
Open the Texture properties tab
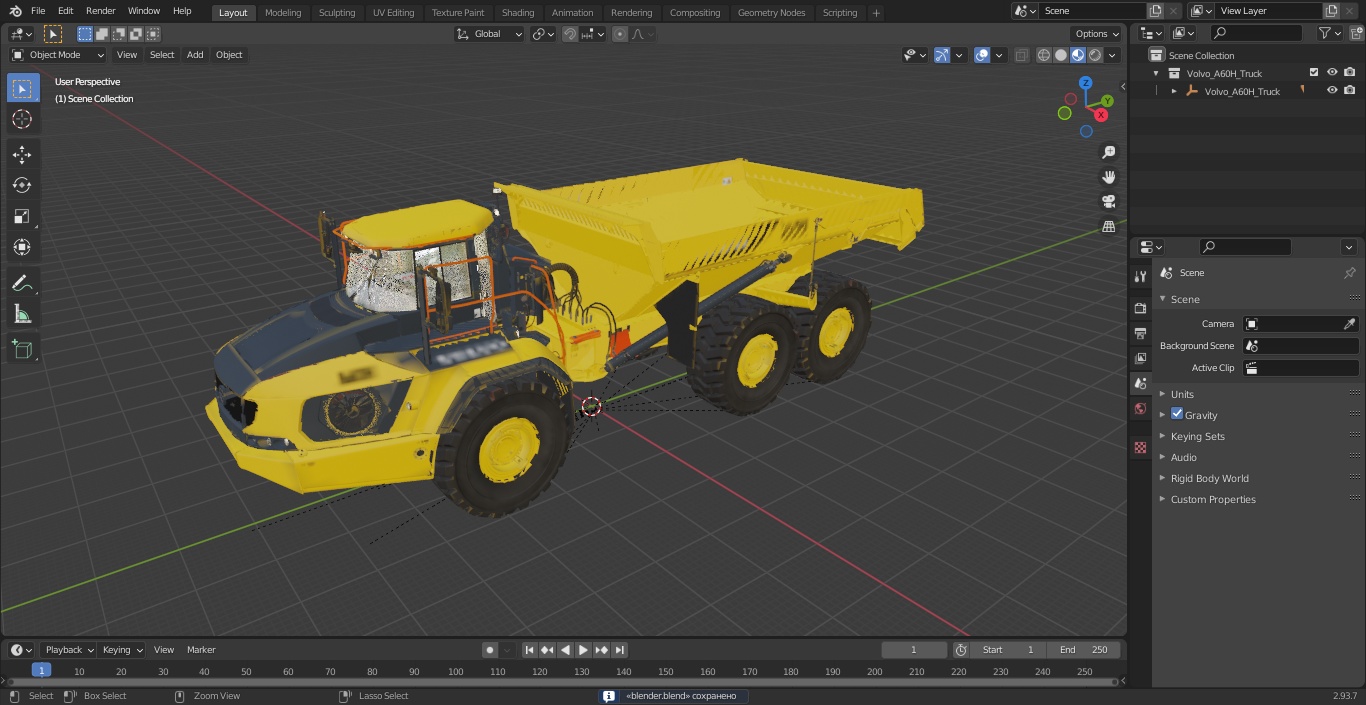click(1140, 448)
